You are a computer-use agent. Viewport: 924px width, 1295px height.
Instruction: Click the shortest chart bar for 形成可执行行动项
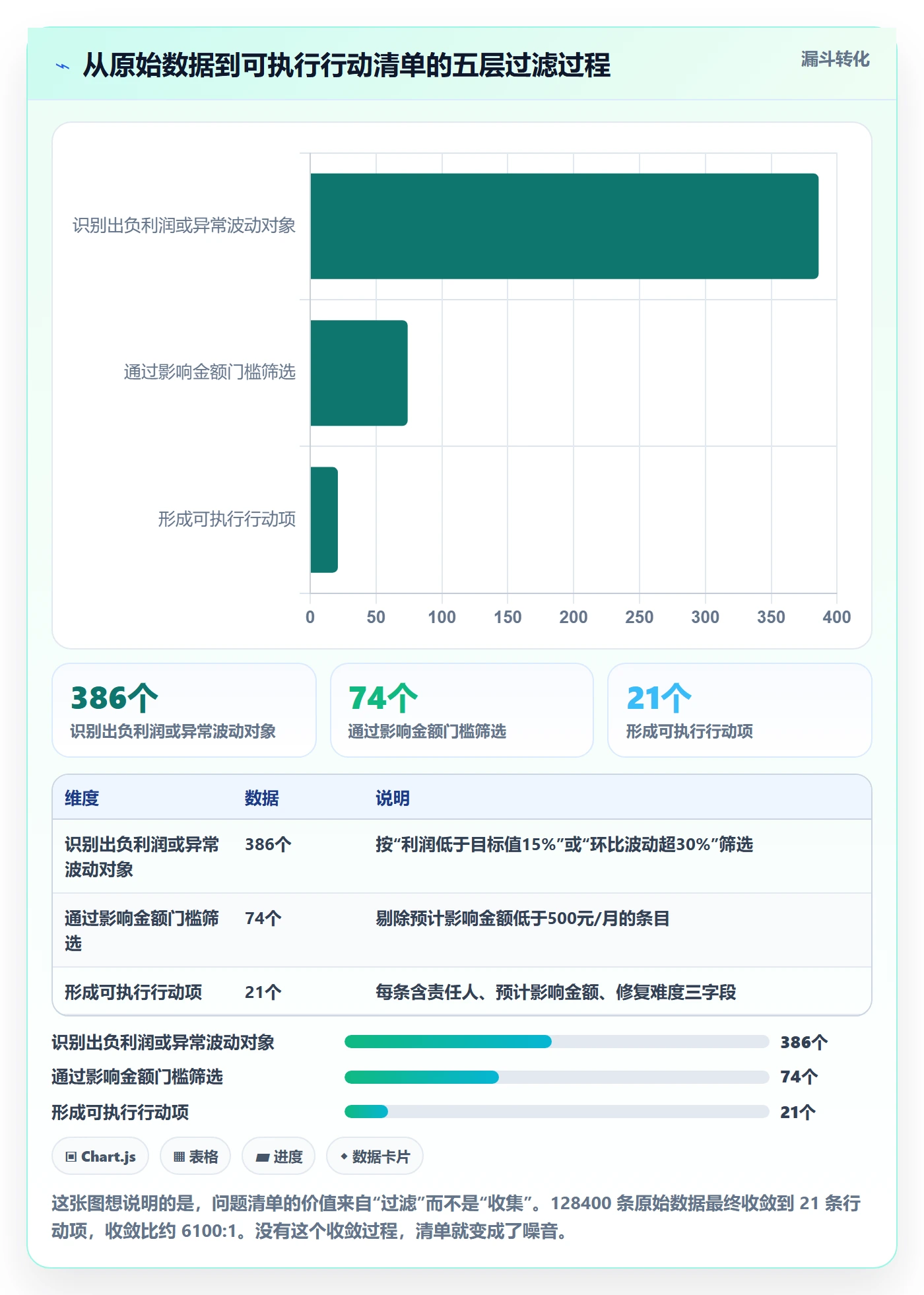pos(324,519)
